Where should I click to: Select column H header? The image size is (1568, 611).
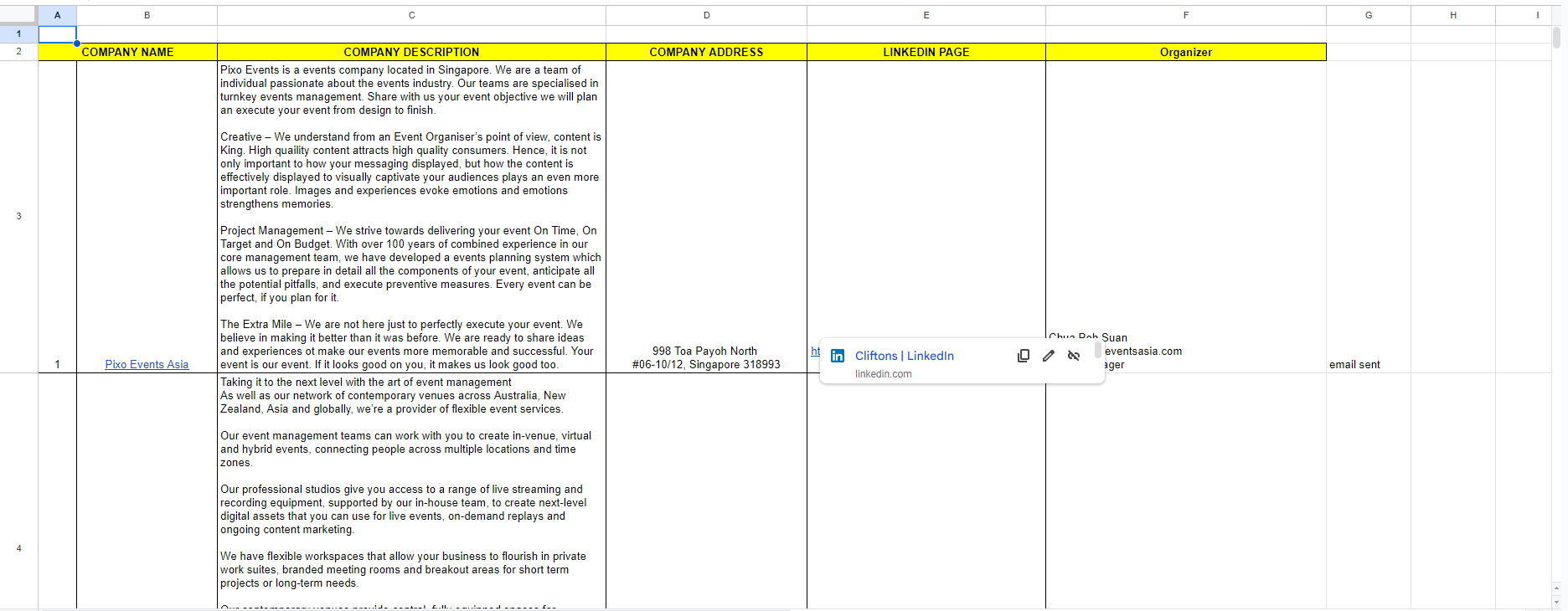click(x=1453, y=15)
